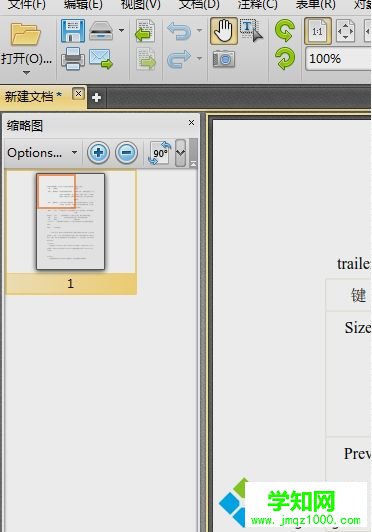This screenshot has height=532, width=372.
Task: Enlarge thumbnails with plus button
Action: (98, 153)
